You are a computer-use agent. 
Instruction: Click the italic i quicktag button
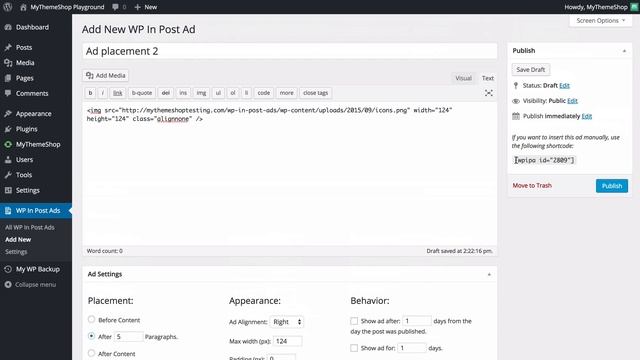[x=103, y=93]
